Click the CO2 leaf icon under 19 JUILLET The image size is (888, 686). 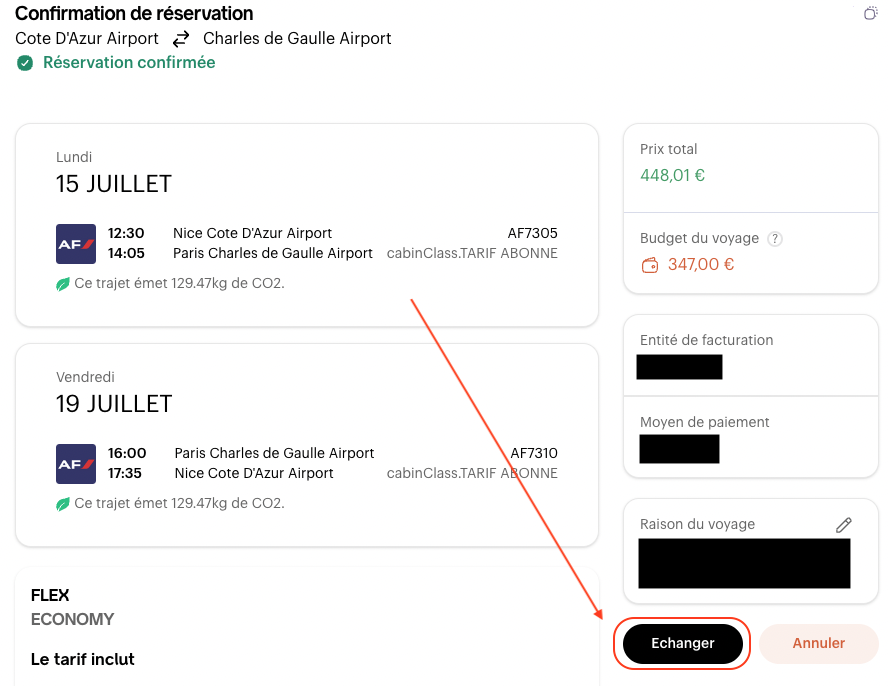click(x=63, y=504)
